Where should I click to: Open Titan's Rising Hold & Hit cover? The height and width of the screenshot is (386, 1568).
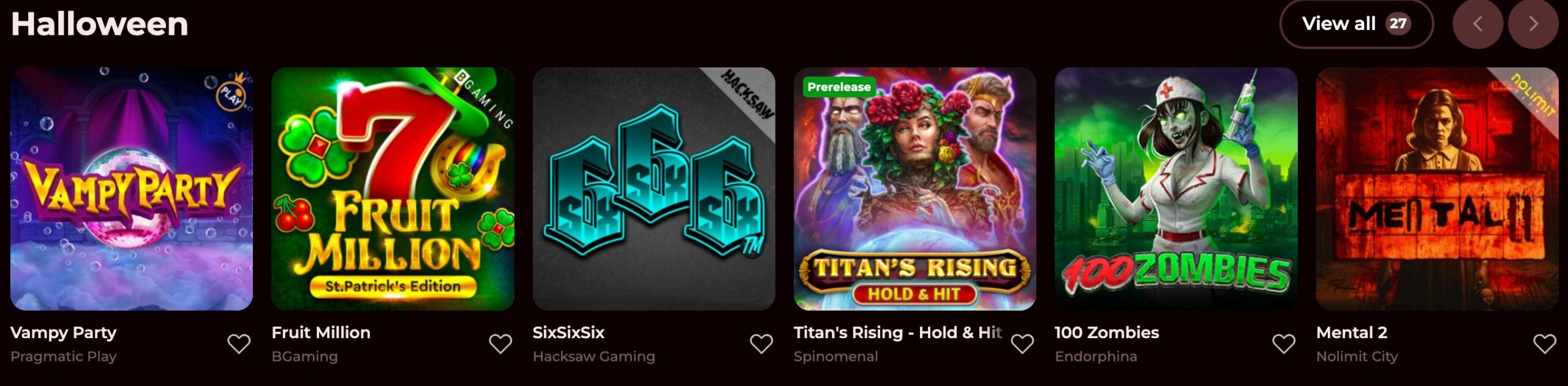point(915,189)
